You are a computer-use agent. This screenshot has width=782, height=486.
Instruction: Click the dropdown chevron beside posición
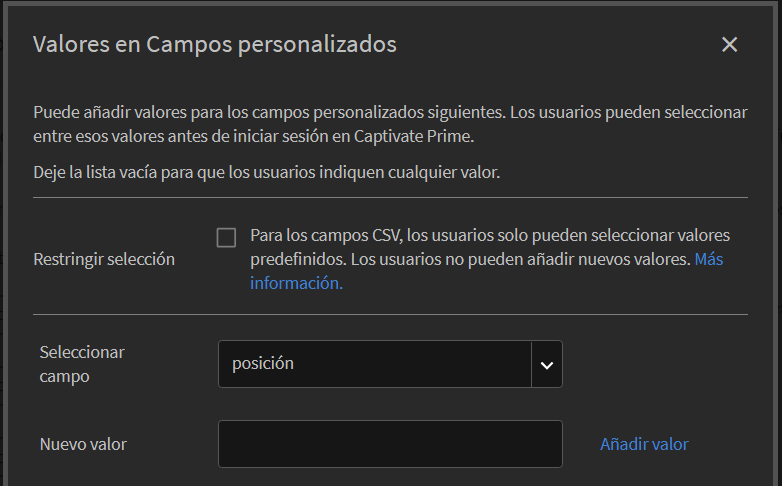547,364
